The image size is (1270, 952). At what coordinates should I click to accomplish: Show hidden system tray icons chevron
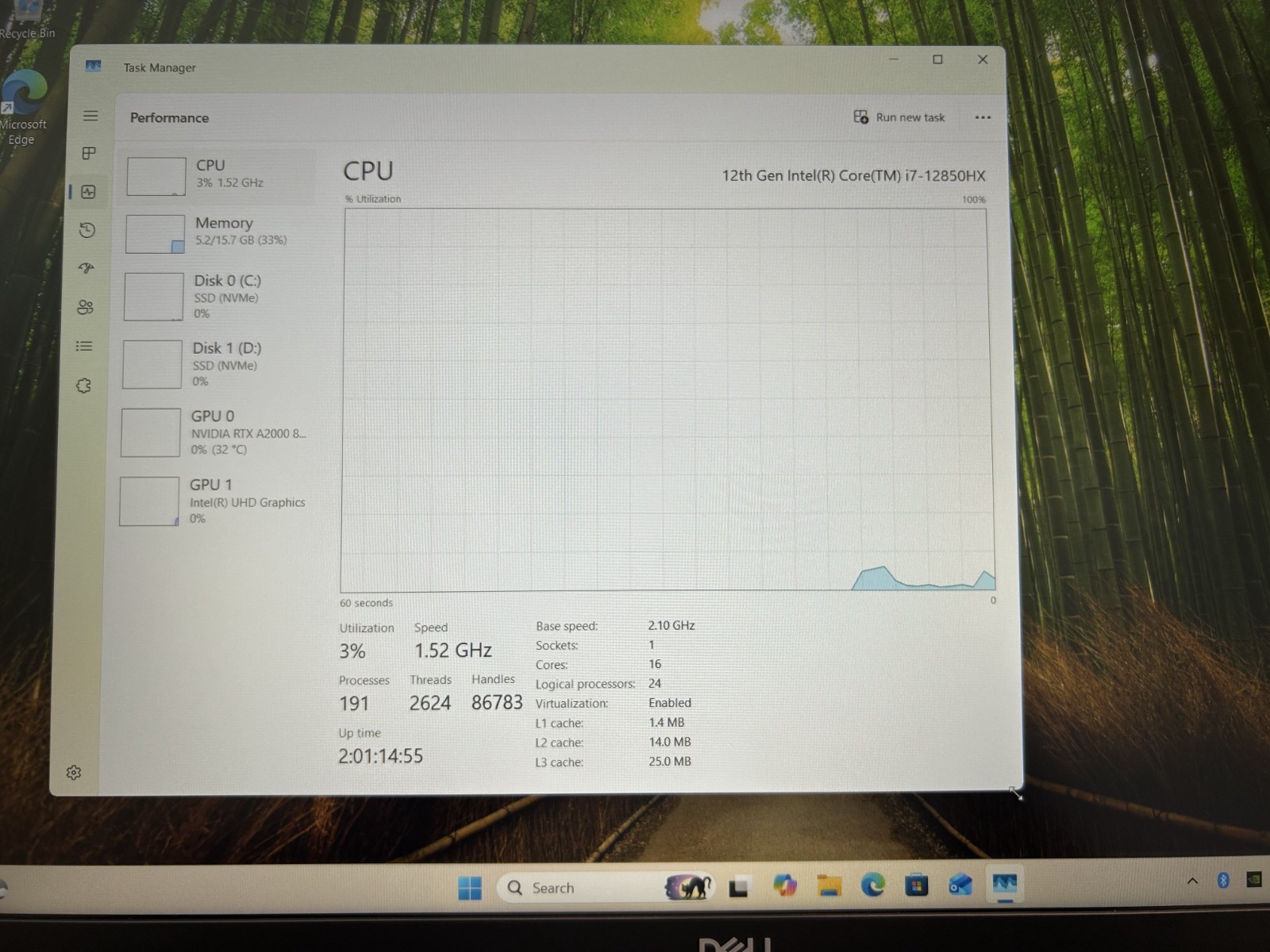tap(1192, 881)
